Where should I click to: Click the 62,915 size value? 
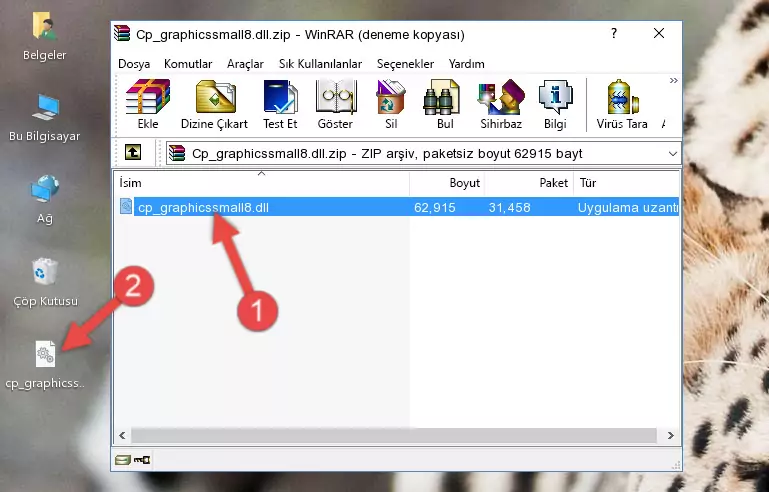click(x=435, y=207)
